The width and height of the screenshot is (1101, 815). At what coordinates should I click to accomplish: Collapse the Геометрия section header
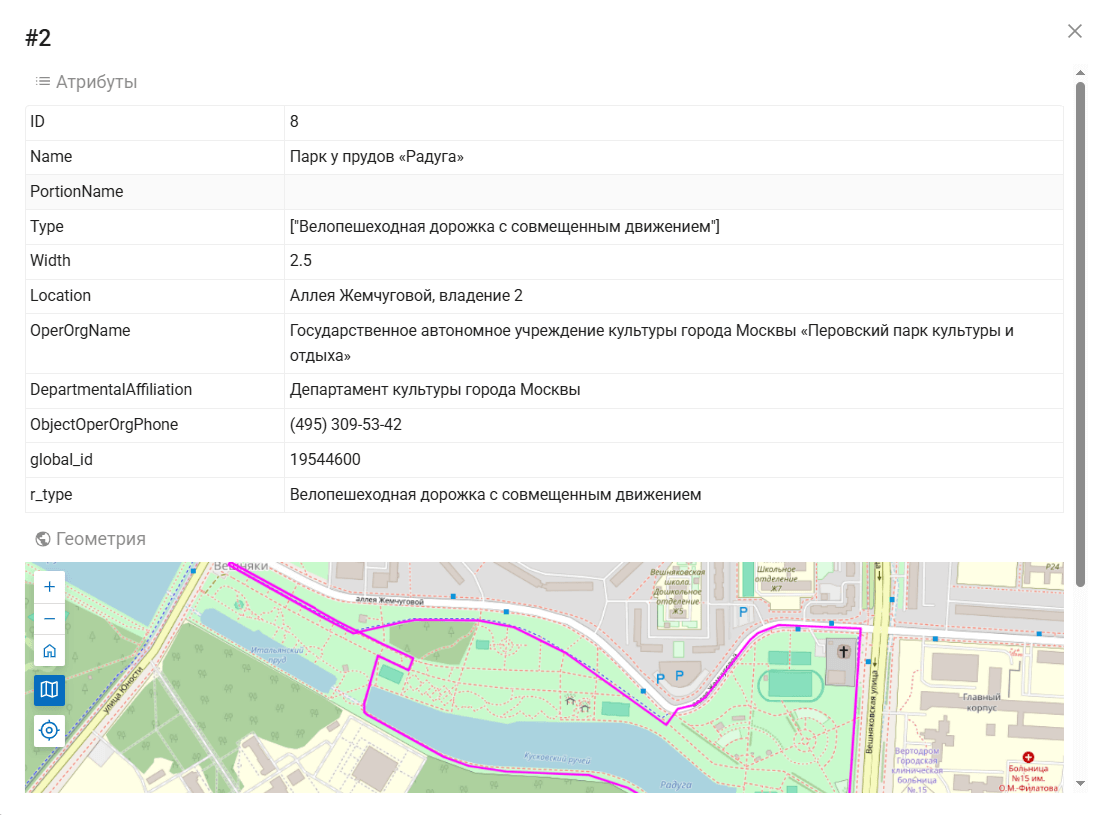pos(100,539)
